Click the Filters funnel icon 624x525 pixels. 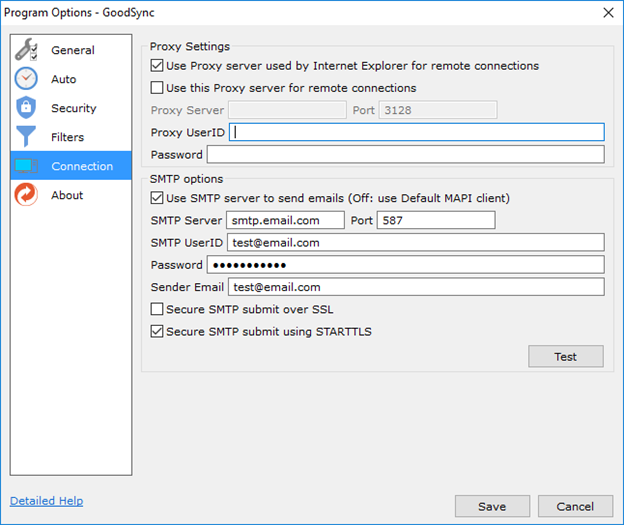tap(27, 137)
